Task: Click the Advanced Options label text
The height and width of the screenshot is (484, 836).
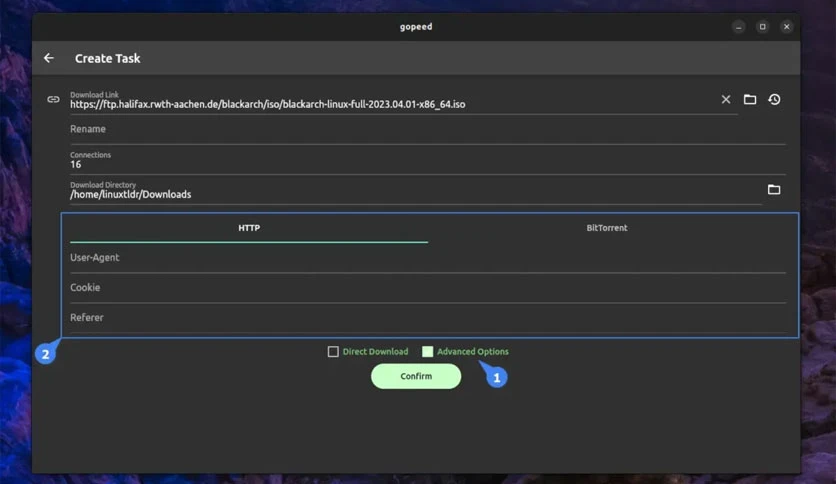Action: 473,352
